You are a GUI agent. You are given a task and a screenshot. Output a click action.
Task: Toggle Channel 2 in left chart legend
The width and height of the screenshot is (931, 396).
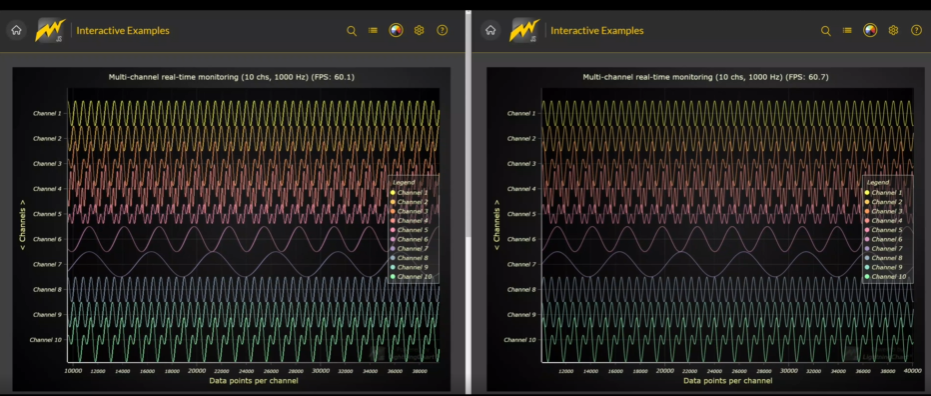(410, 202)
